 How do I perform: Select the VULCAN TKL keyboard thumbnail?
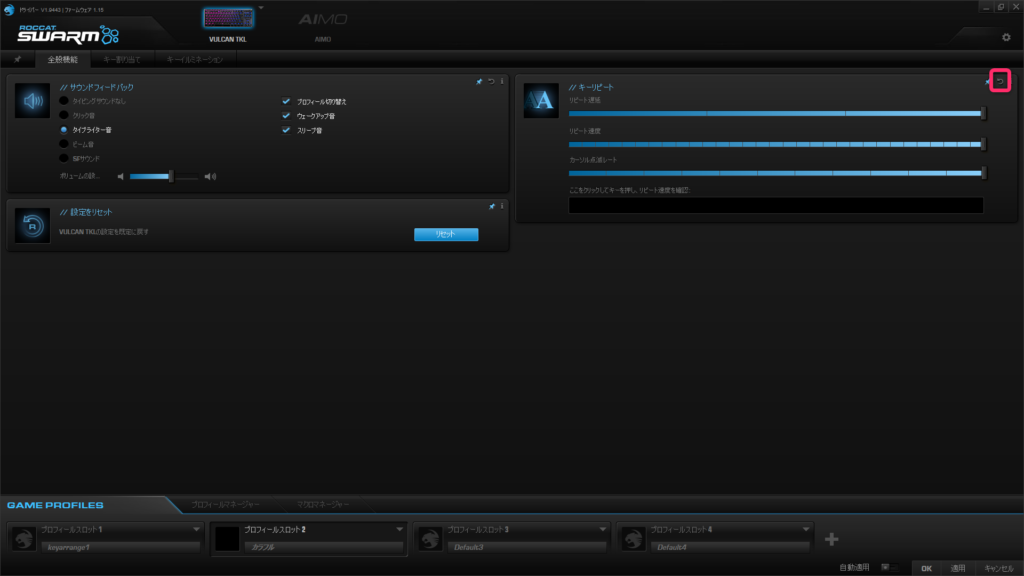pos(228,18)
